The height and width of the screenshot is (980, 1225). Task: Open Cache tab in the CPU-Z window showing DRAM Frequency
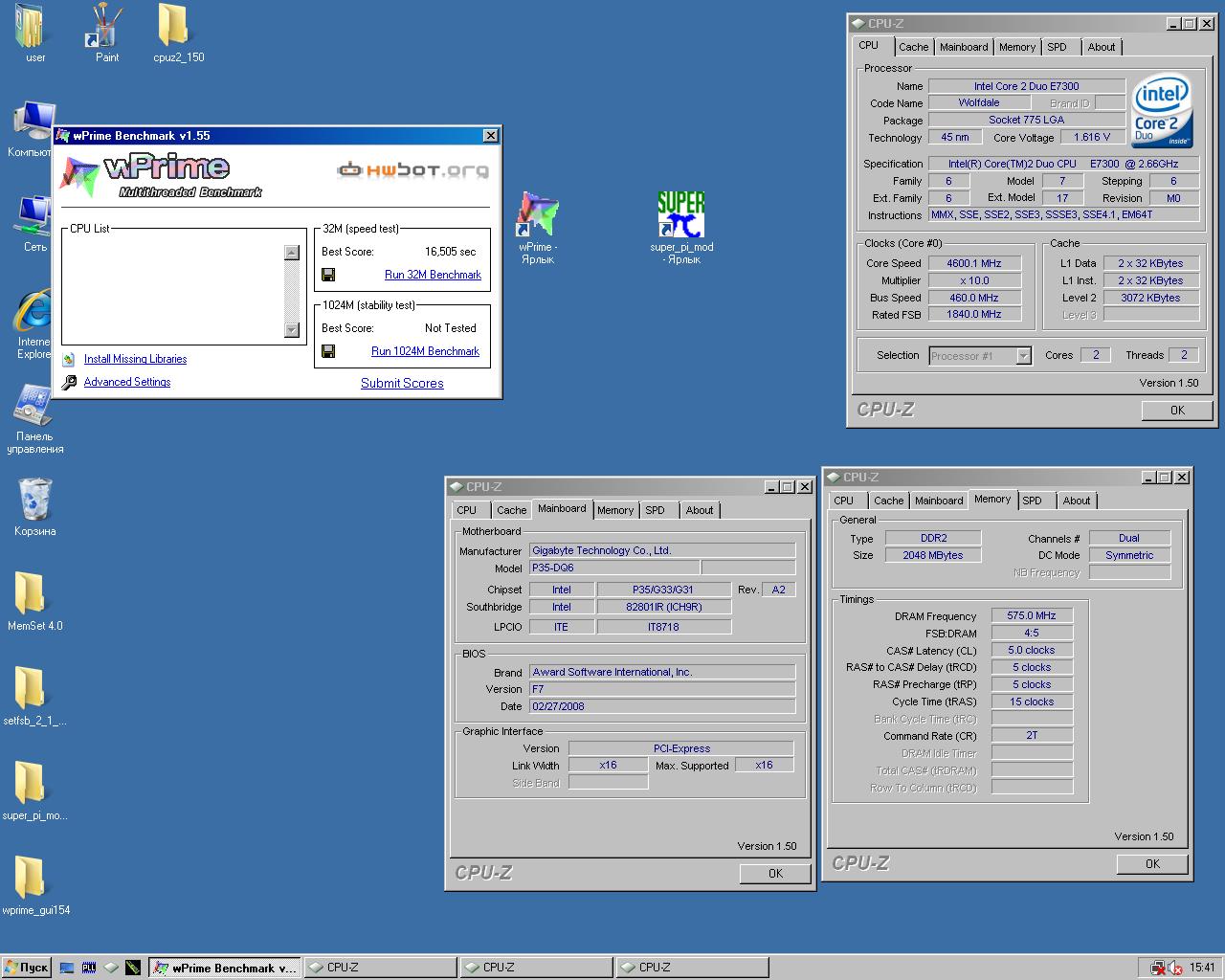pos(888,501)
